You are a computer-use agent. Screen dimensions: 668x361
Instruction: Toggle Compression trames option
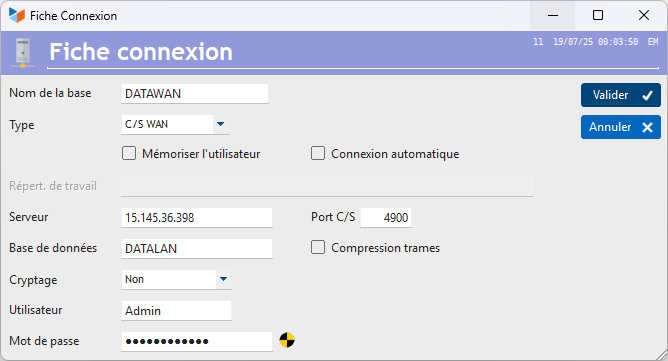[x=318, y=247]
